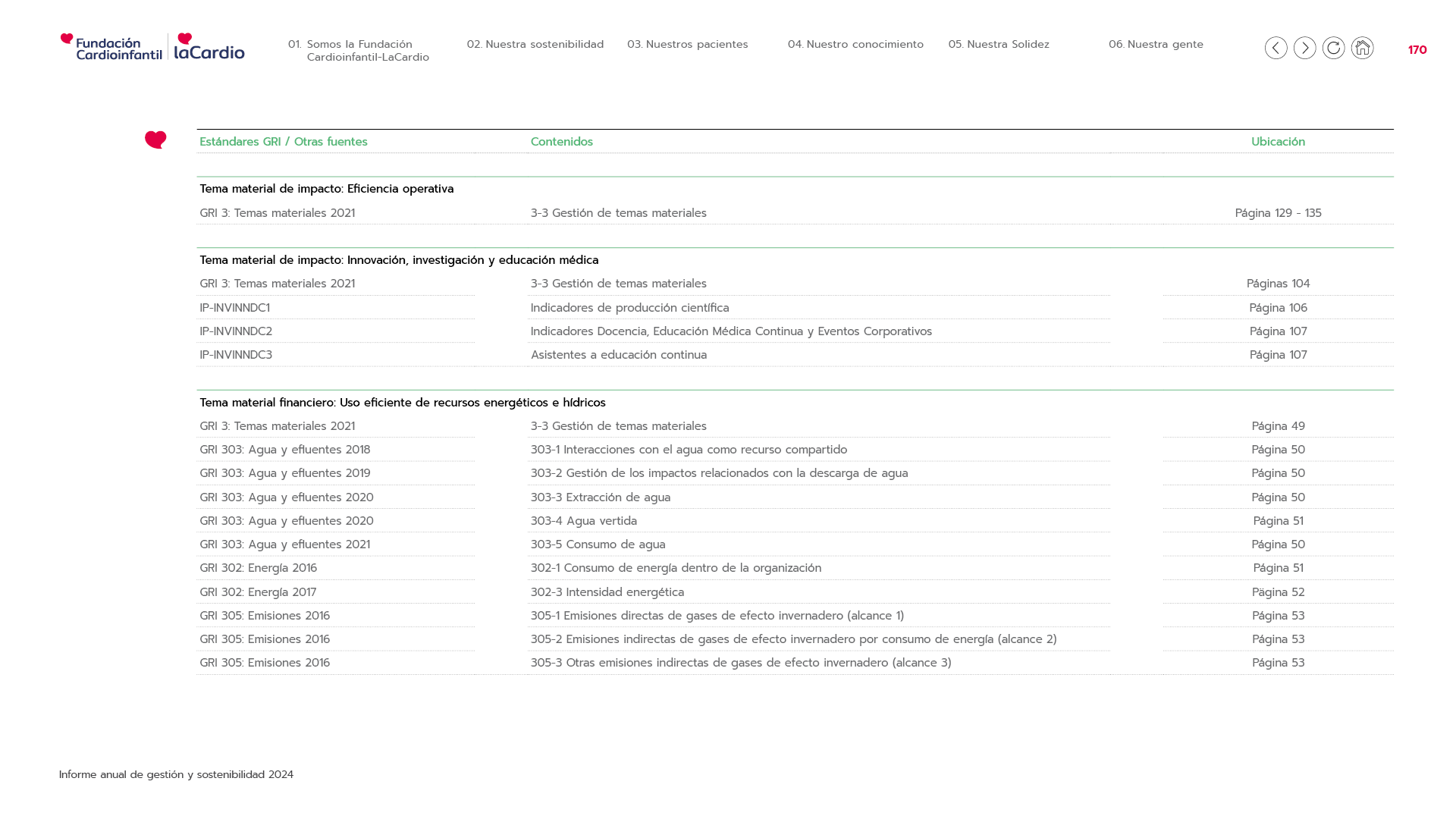
Task: Select the heading on Innovación, investigación y educación médica
Action: coord(399,260)
